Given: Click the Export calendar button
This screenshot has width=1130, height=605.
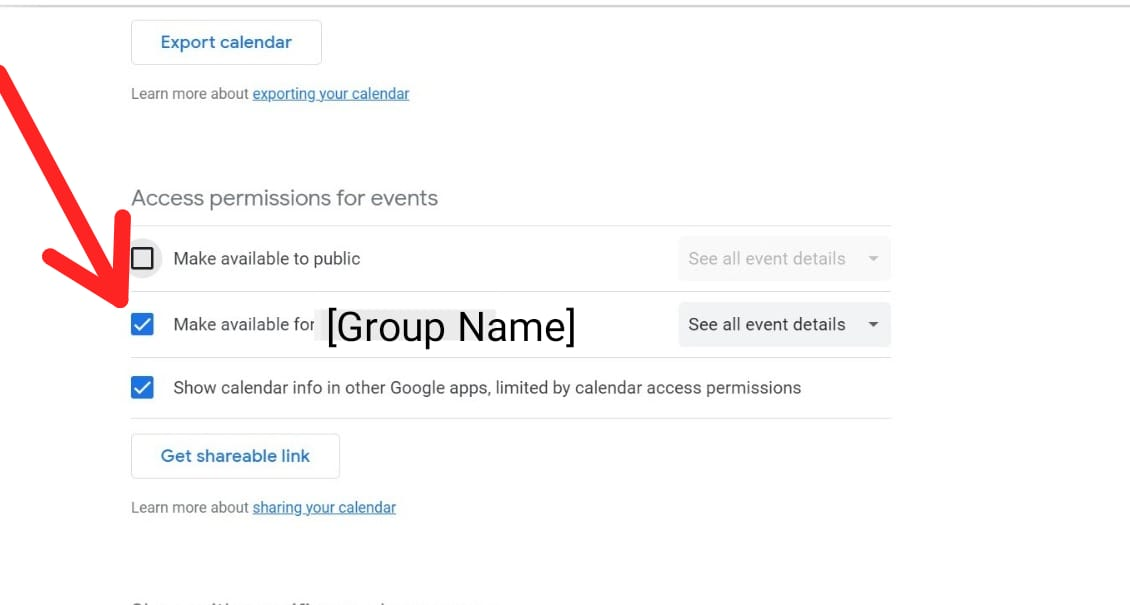Looking at the screenshot, I should (x=226, y=42).
